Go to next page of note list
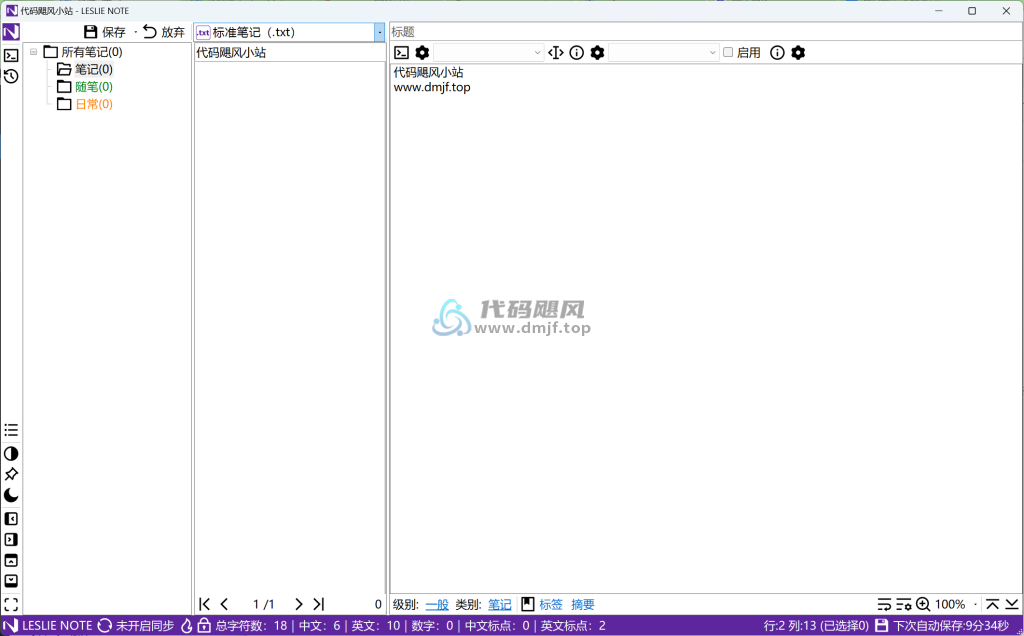Image resolution: width=1024 pixels, height=636 pixels. 298,605
